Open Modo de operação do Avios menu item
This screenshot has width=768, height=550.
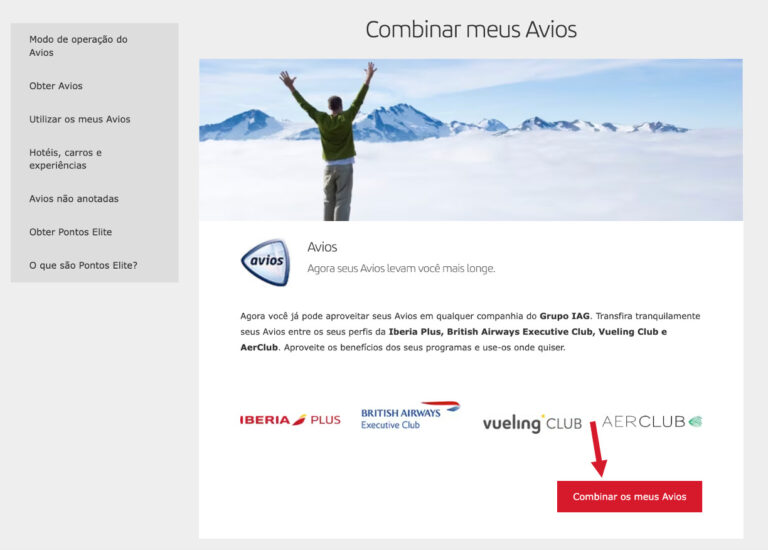[x=78, y=46]
